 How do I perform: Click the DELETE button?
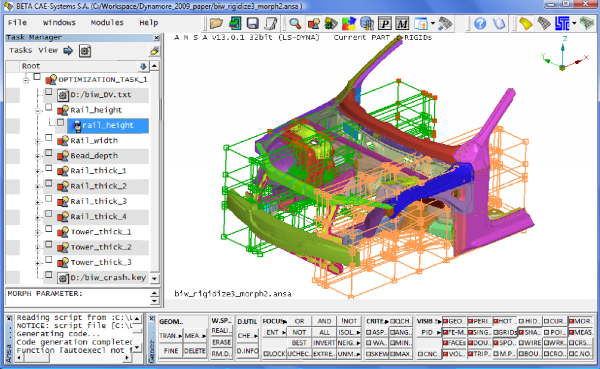click(194, 351)
